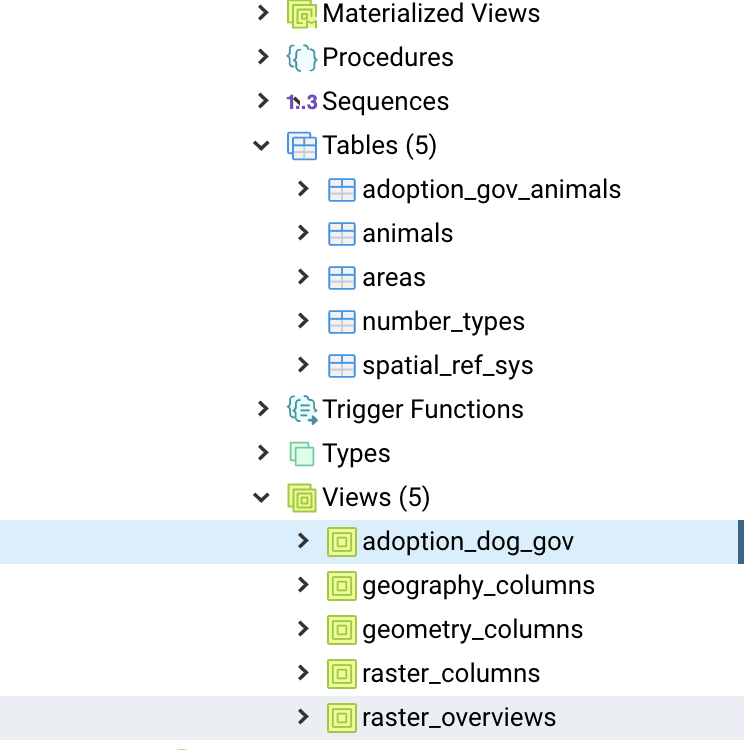Click the raster_columns view icon
This screenshot has width=744, height=750.
(342, 674)
